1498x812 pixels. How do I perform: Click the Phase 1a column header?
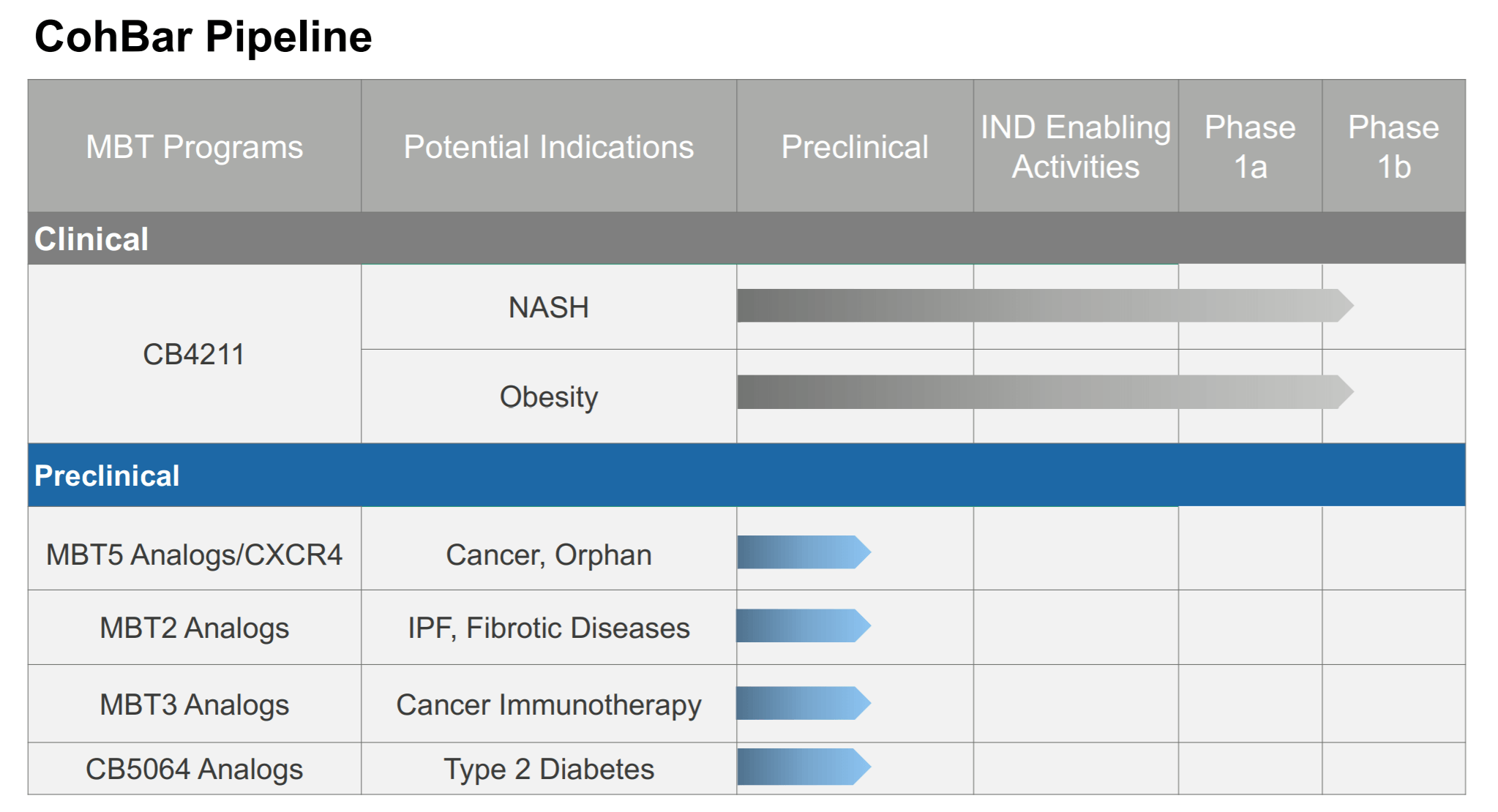pos(1250,146)
